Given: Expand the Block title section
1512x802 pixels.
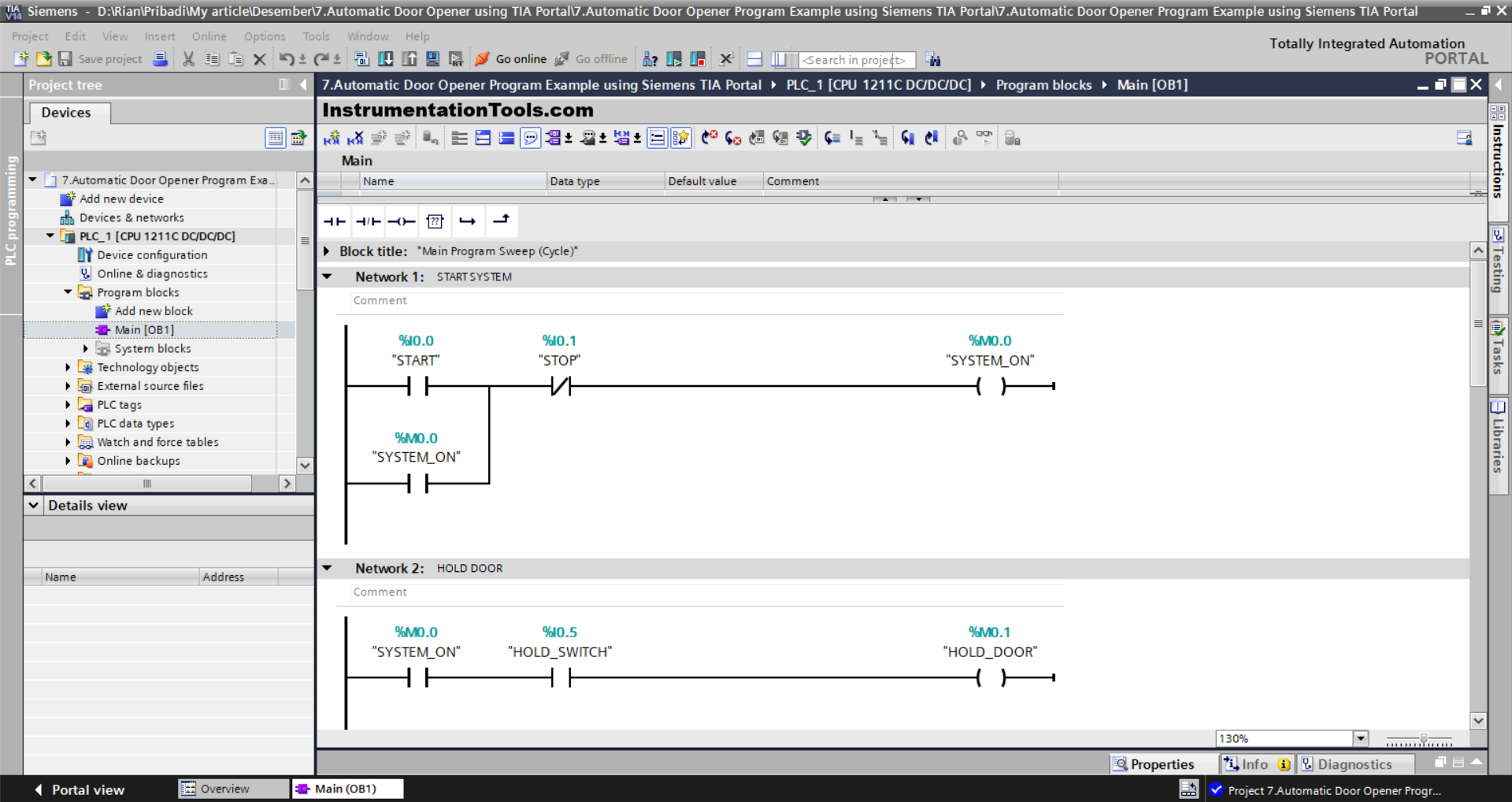Looking at the screenshot, I should coord(326,251).
